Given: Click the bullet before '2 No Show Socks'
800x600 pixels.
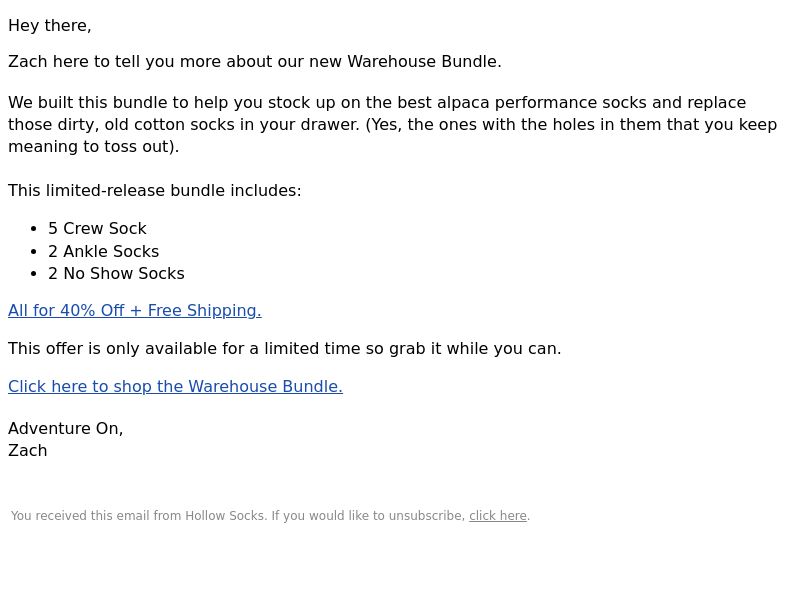Looking at the screenshot, I should tap(34, 274).
